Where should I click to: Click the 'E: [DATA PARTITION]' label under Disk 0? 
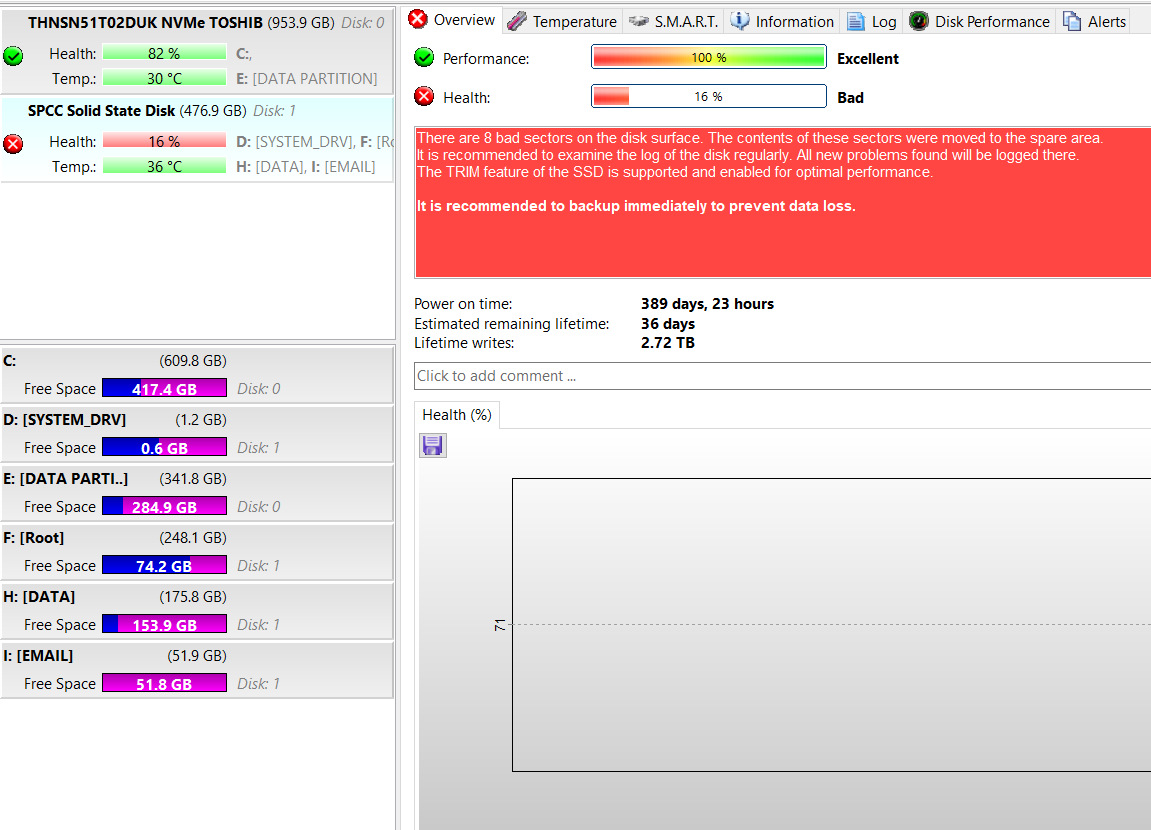point(307,79)
